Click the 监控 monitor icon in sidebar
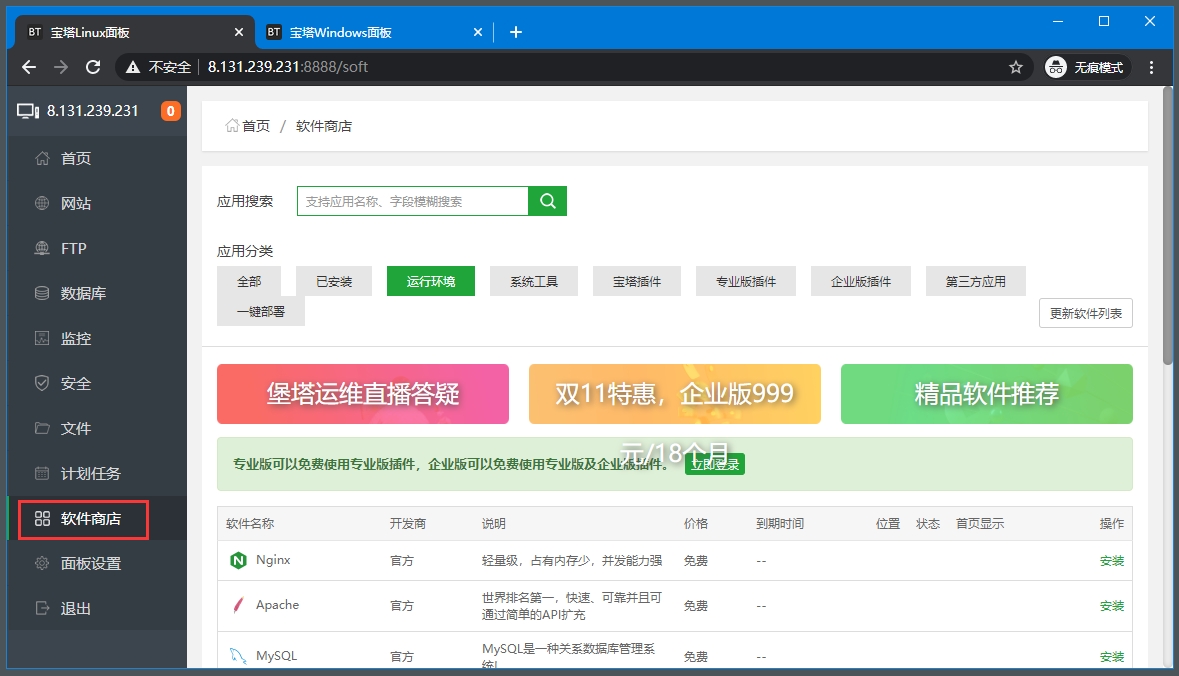Viewport: 1179px width, 676px height. pos(42,338)
